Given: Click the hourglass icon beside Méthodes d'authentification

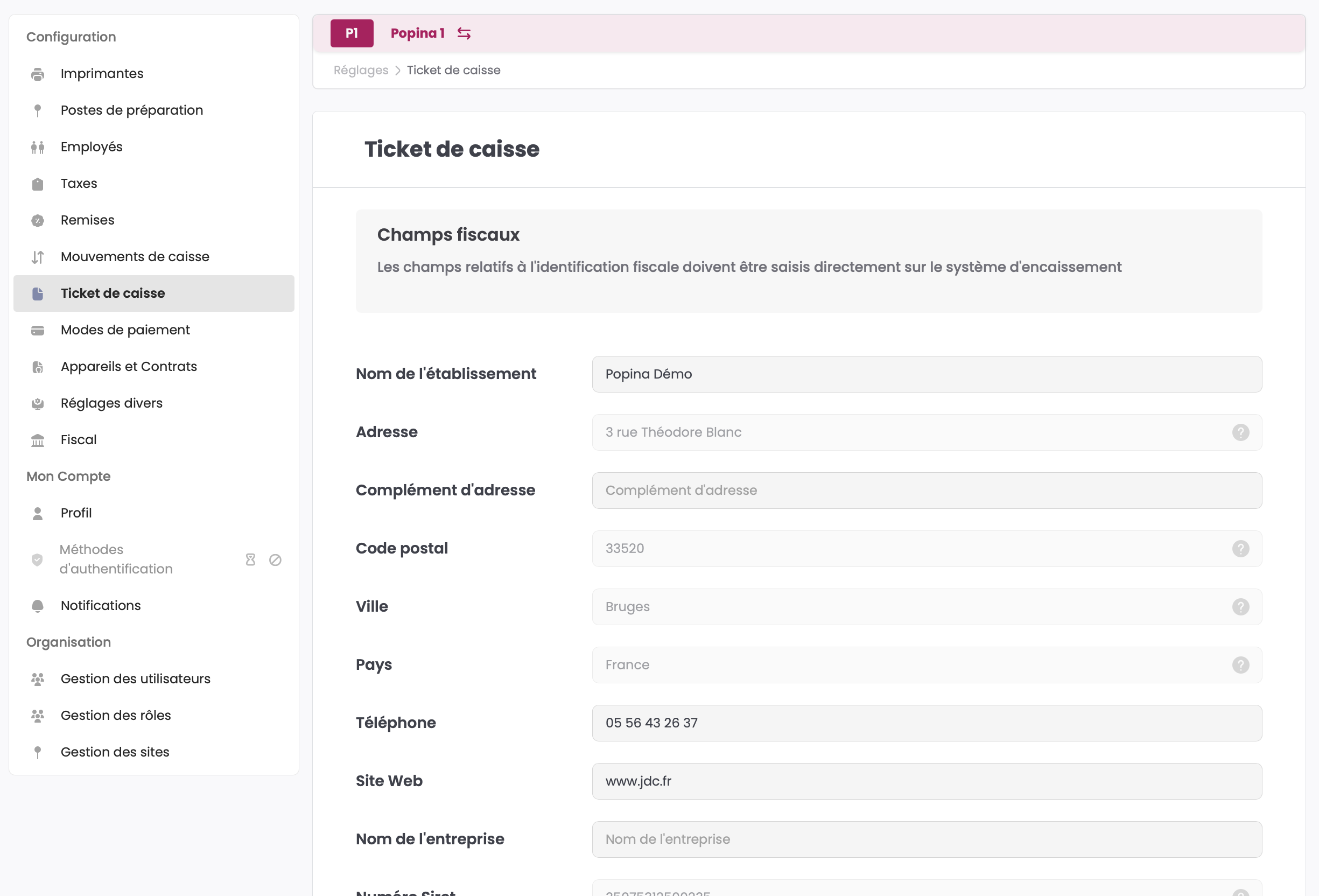Looking at the screenshot, I should point(250,560).
